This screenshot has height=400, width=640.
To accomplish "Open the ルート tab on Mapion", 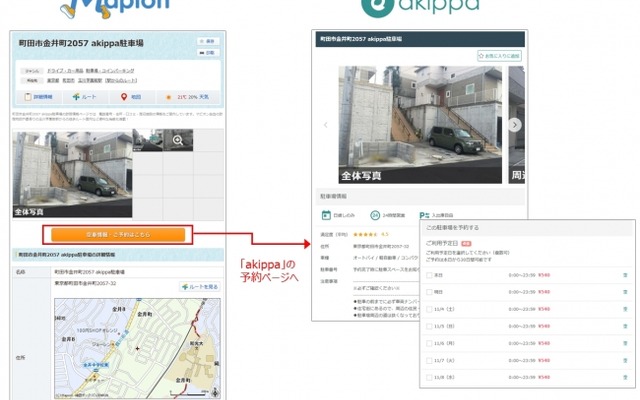I will pos(85,97).
